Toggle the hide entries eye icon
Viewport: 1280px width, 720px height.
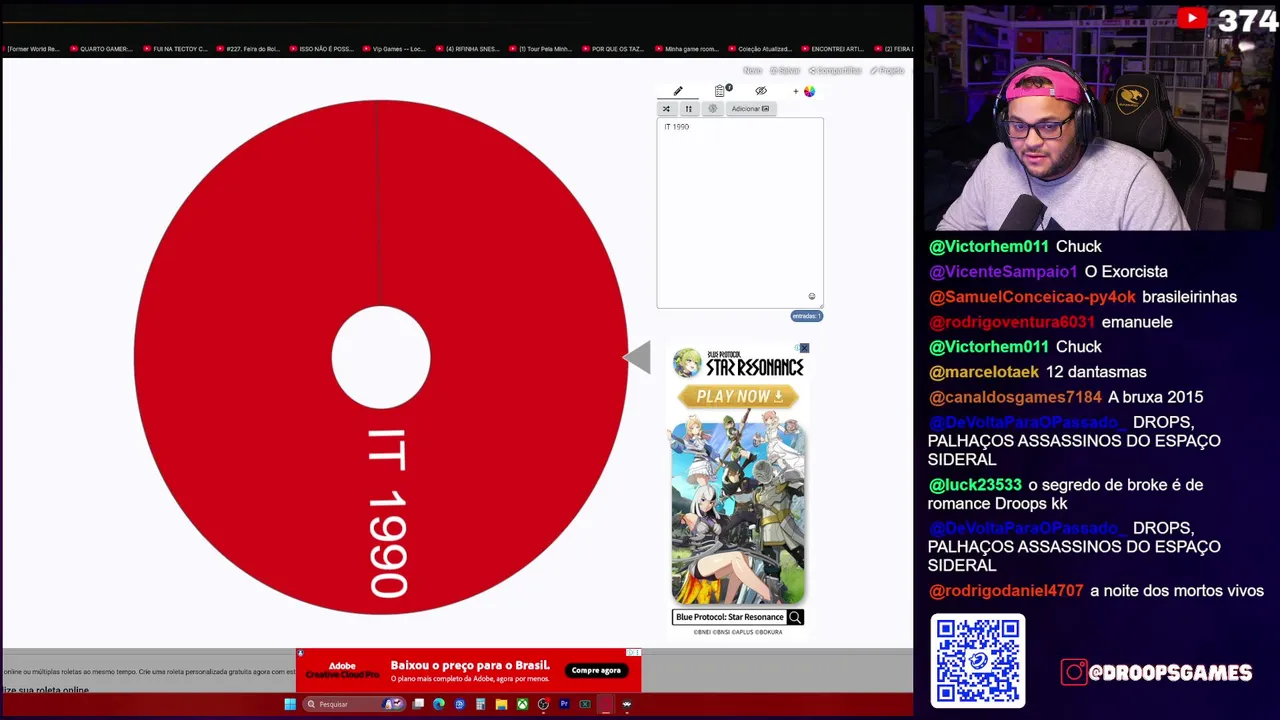761,91
